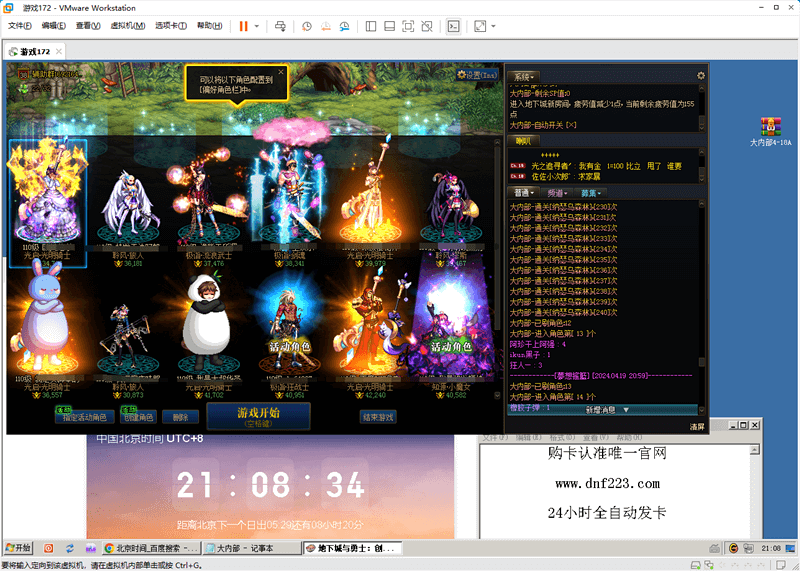Open the dropdown arrow beside the pause button
Viewport: 800px width, 571px height.
point(257,26)
